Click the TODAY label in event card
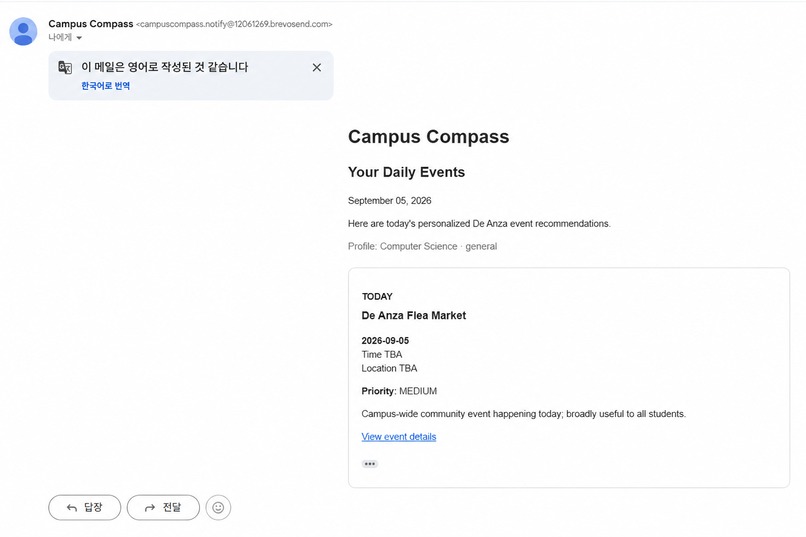The height and width of the screenshot is (537, 806). point(377,297)
